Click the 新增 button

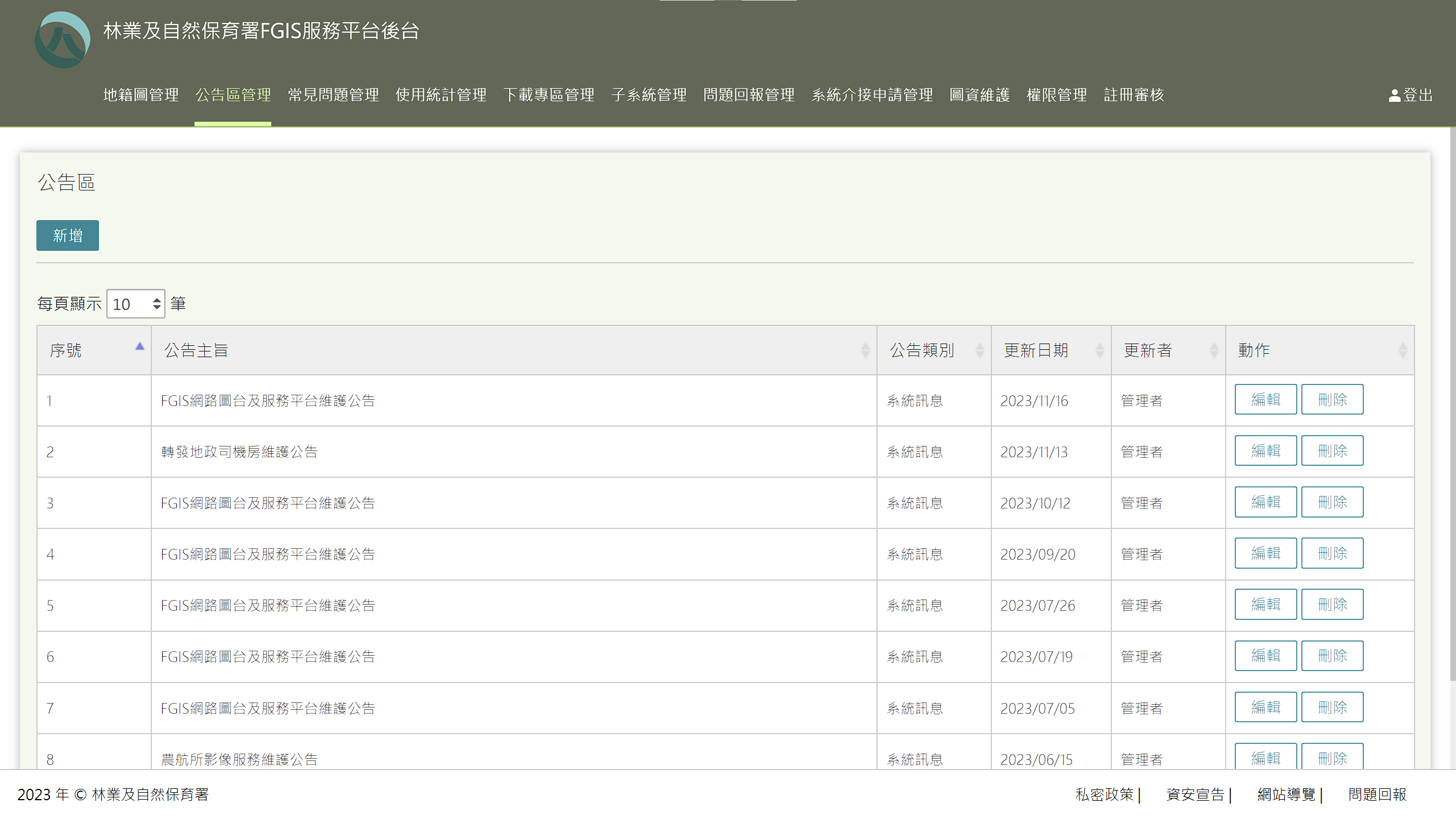point(68,235)
